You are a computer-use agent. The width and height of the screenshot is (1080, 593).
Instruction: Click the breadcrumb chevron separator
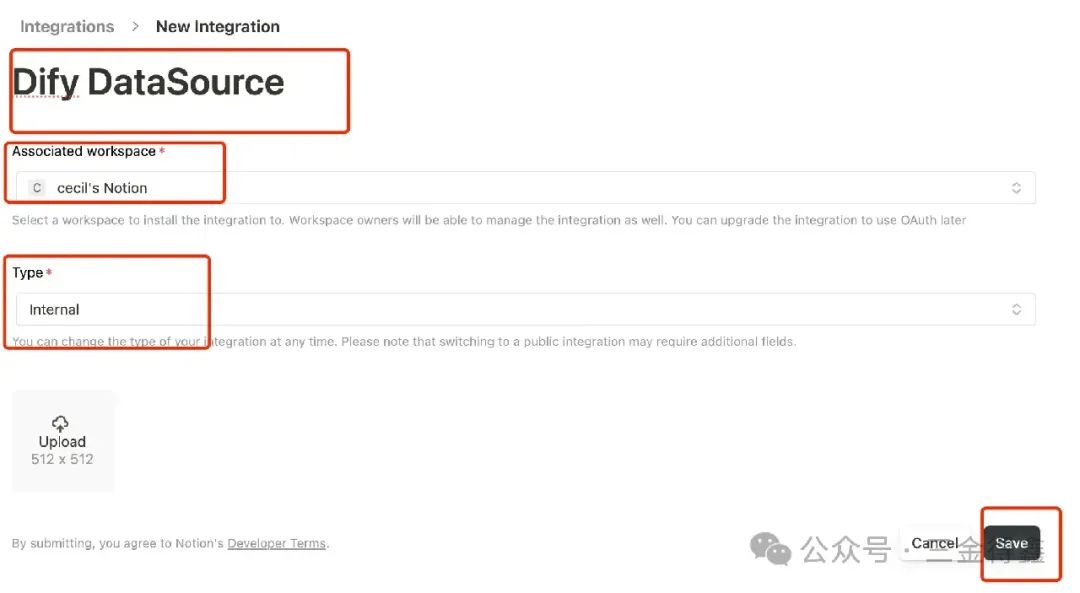point(135,27)
